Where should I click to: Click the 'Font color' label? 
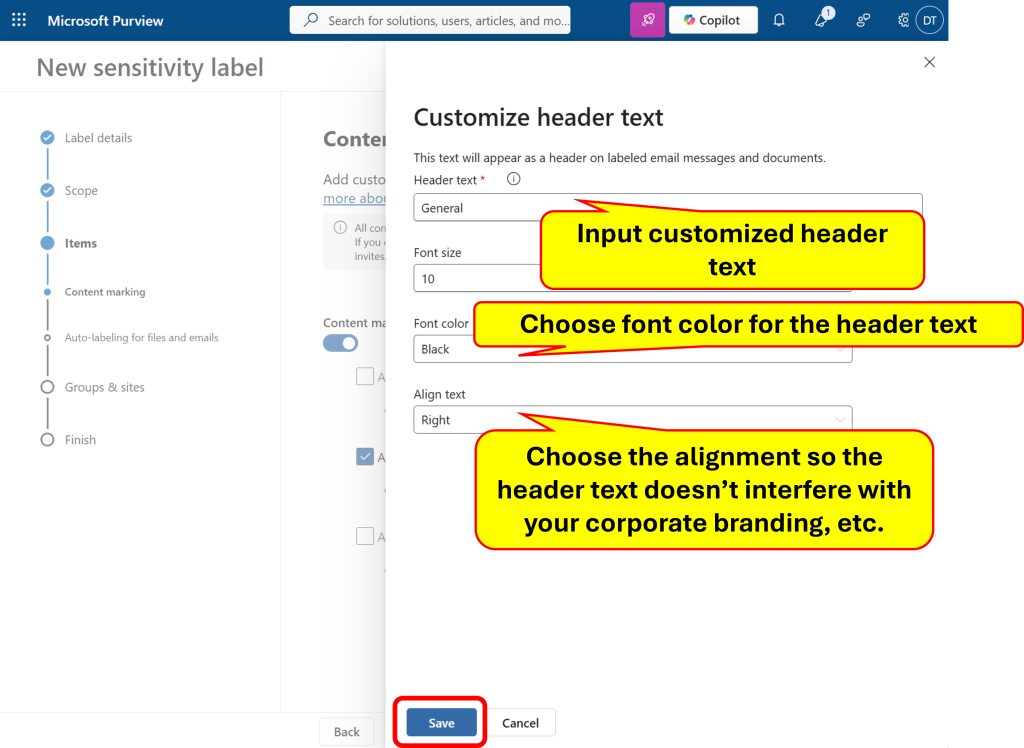click(x=441, y=323)
